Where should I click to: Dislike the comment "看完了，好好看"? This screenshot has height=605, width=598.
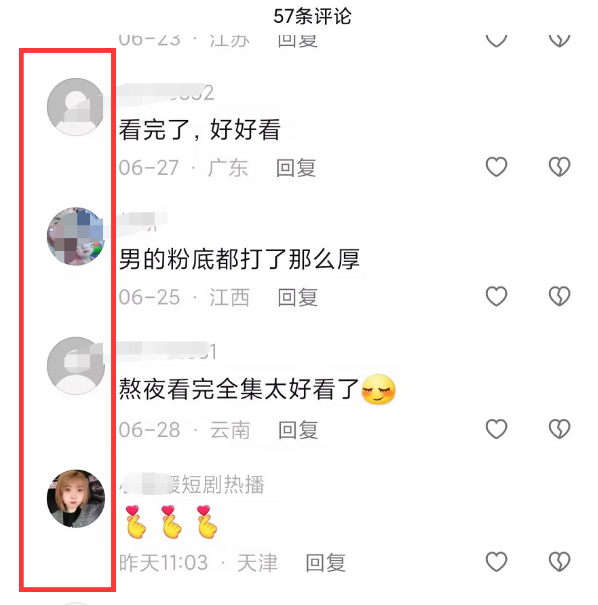coord(559,167)
